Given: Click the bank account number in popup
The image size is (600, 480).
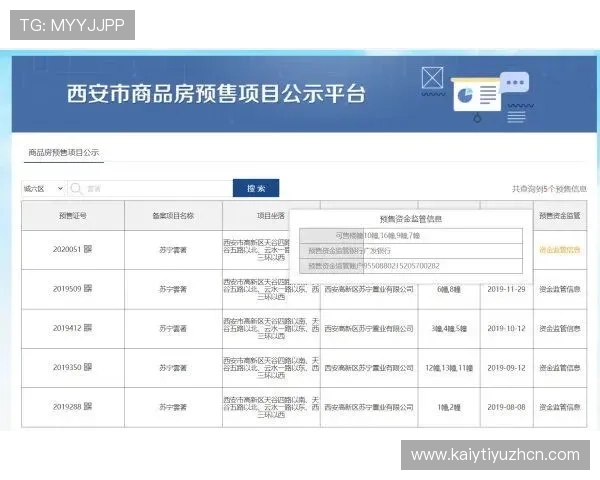Looking at the screenshot, I should click(x=401, y=266).
